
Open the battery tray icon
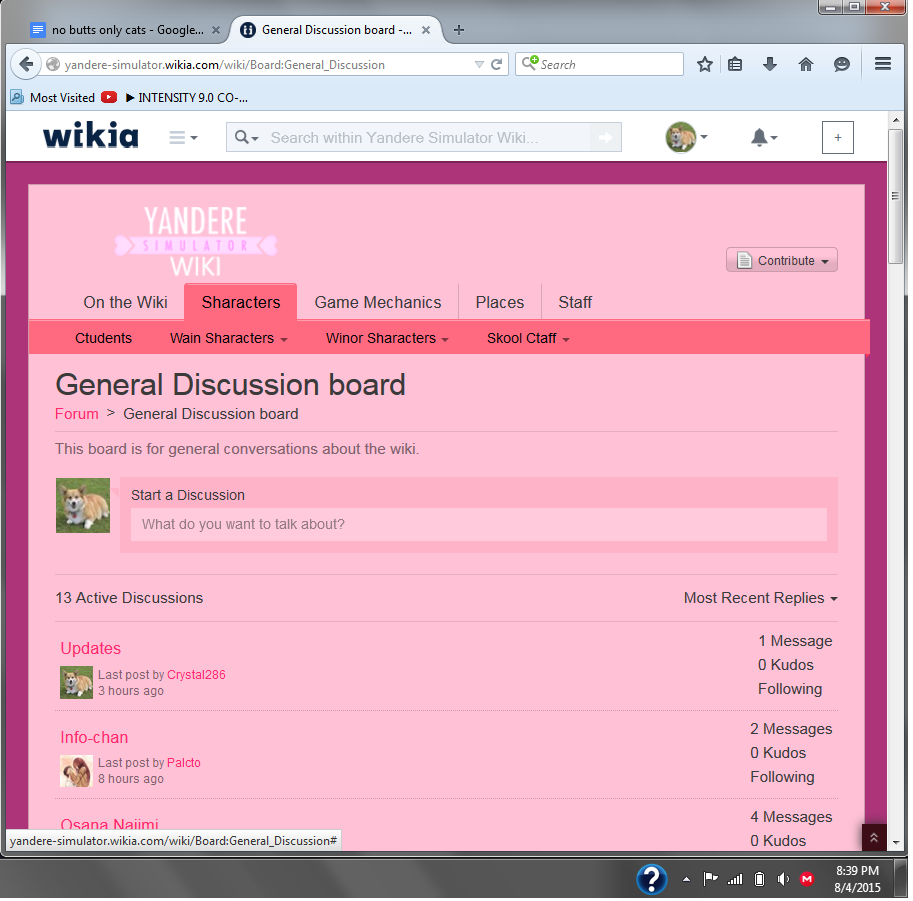pos(759,879)
